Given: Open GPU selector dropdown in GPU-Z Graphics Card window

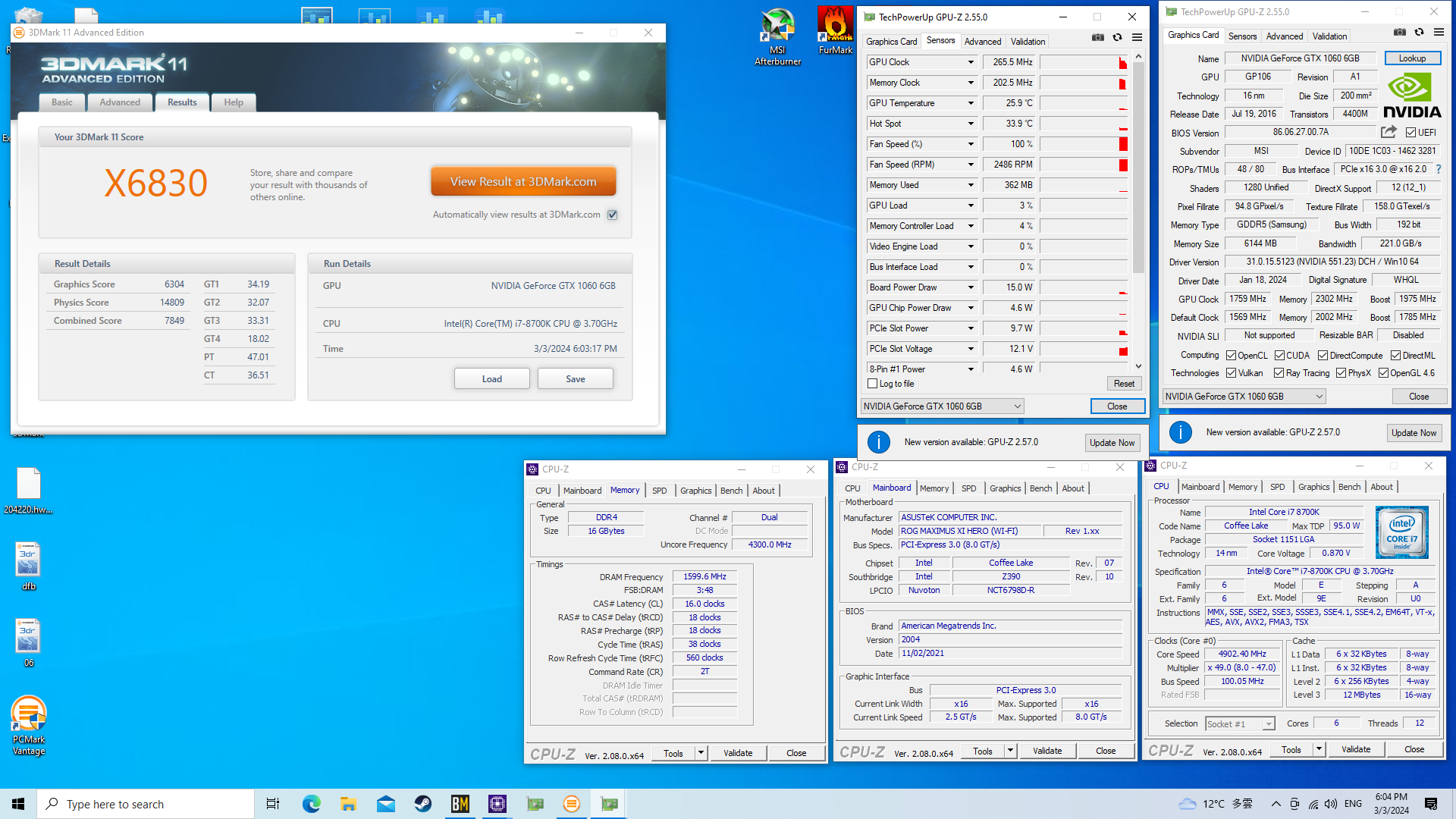Looking at the screenshot, I should click(1244, 397).
